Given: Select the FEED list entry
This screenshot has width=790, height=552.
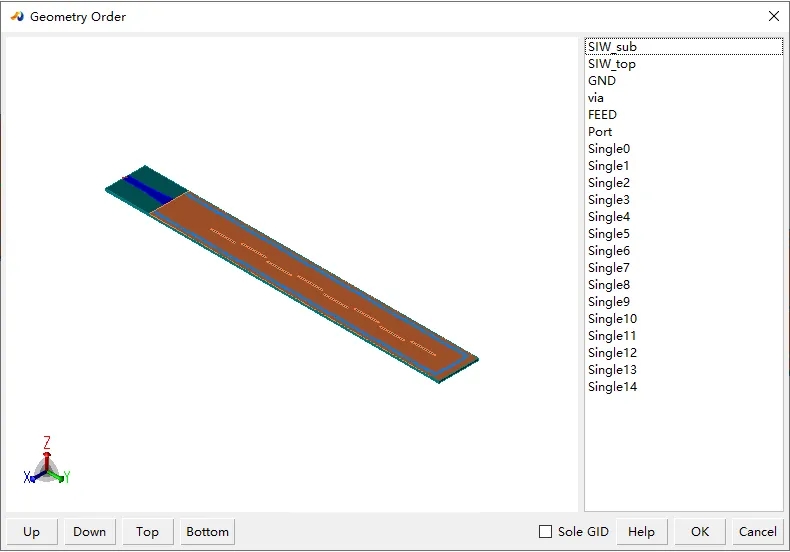Looking at the screenshot, I should pos(684,115).
